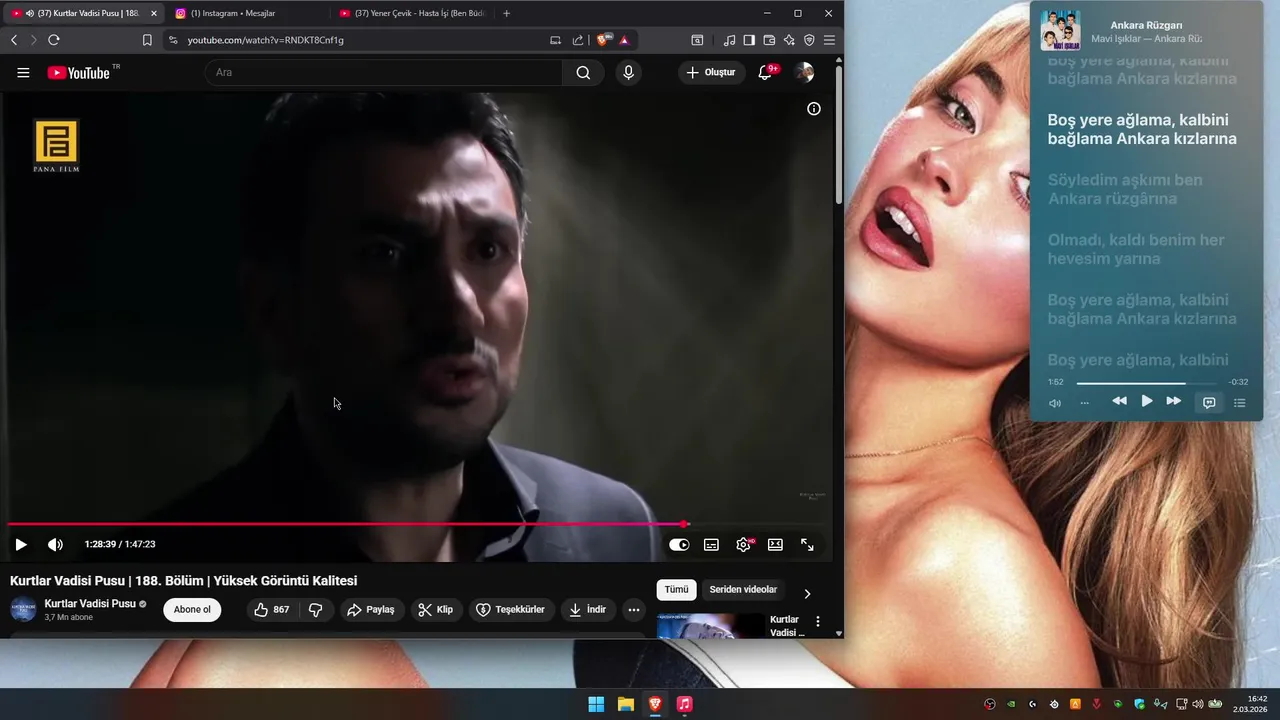Switch to theater mode

tap(775, 545)
